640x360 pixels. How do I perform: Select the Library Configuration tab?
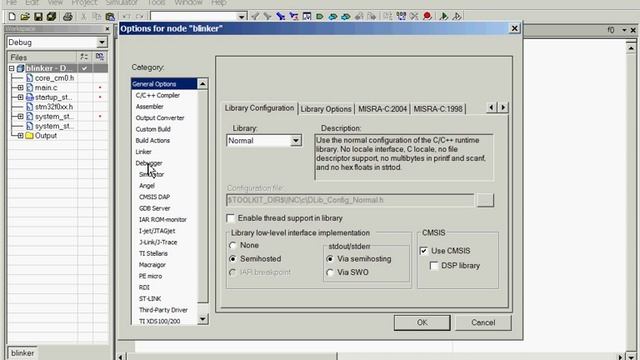(x=259, y=108)
